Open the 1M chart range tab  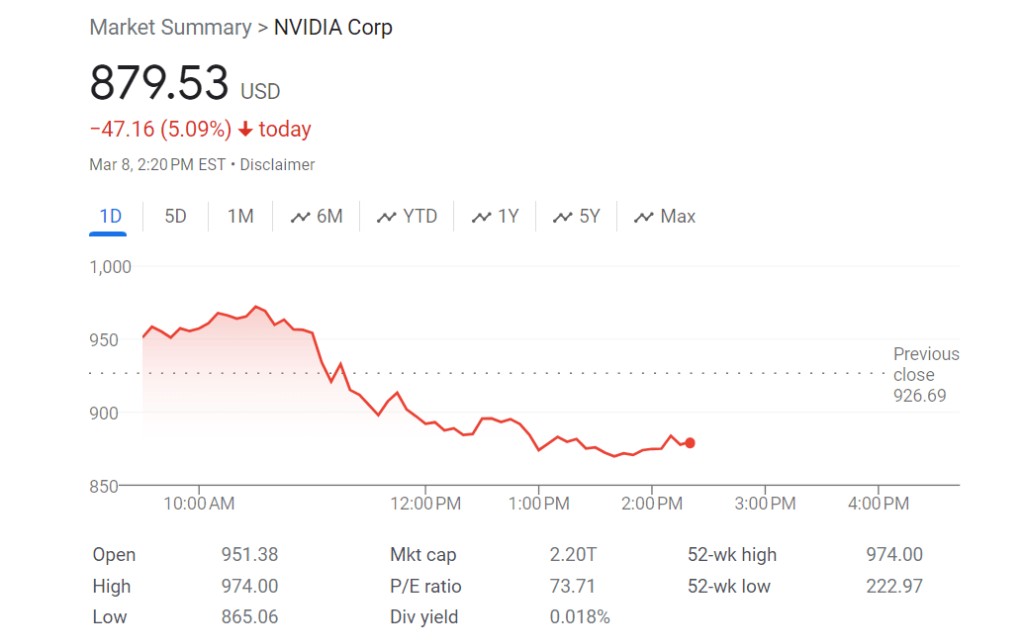coord(240,216)
